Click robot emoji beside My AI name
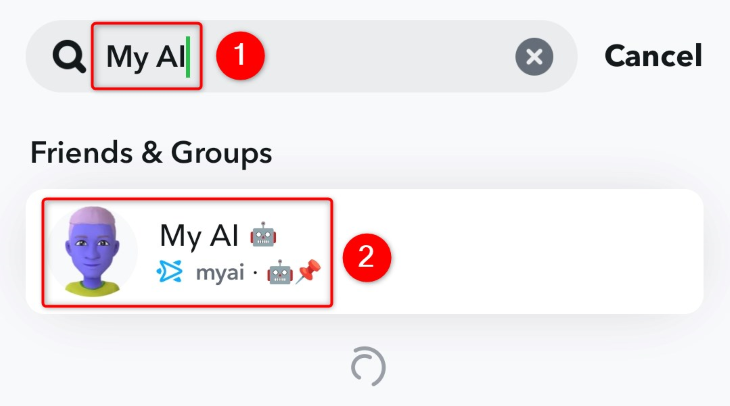 coord(263,236)
